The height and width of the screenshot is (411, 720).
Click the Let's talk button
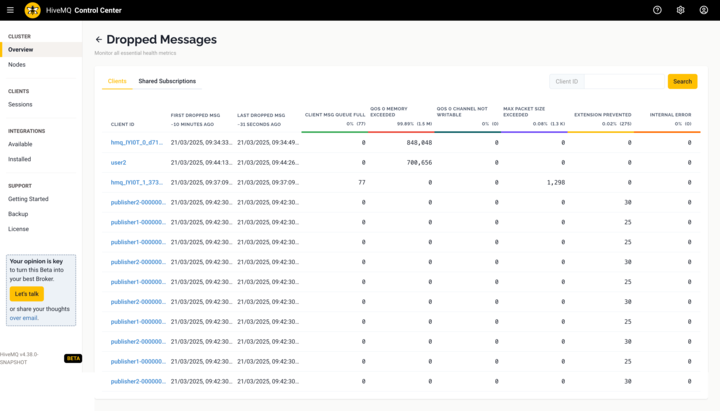tap(27, 294)
